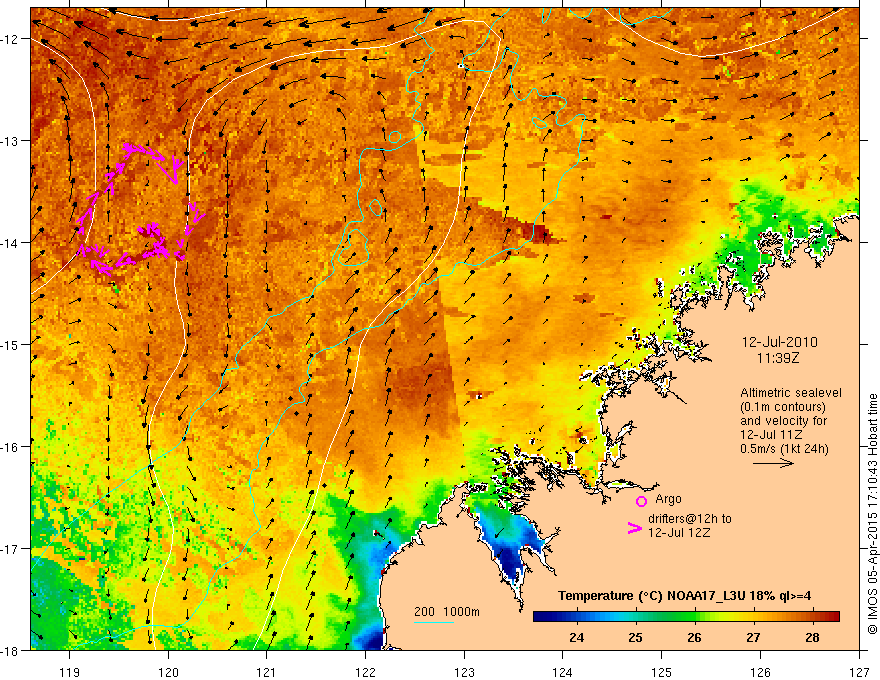Click the 25 tick label on colorbar

635,638
